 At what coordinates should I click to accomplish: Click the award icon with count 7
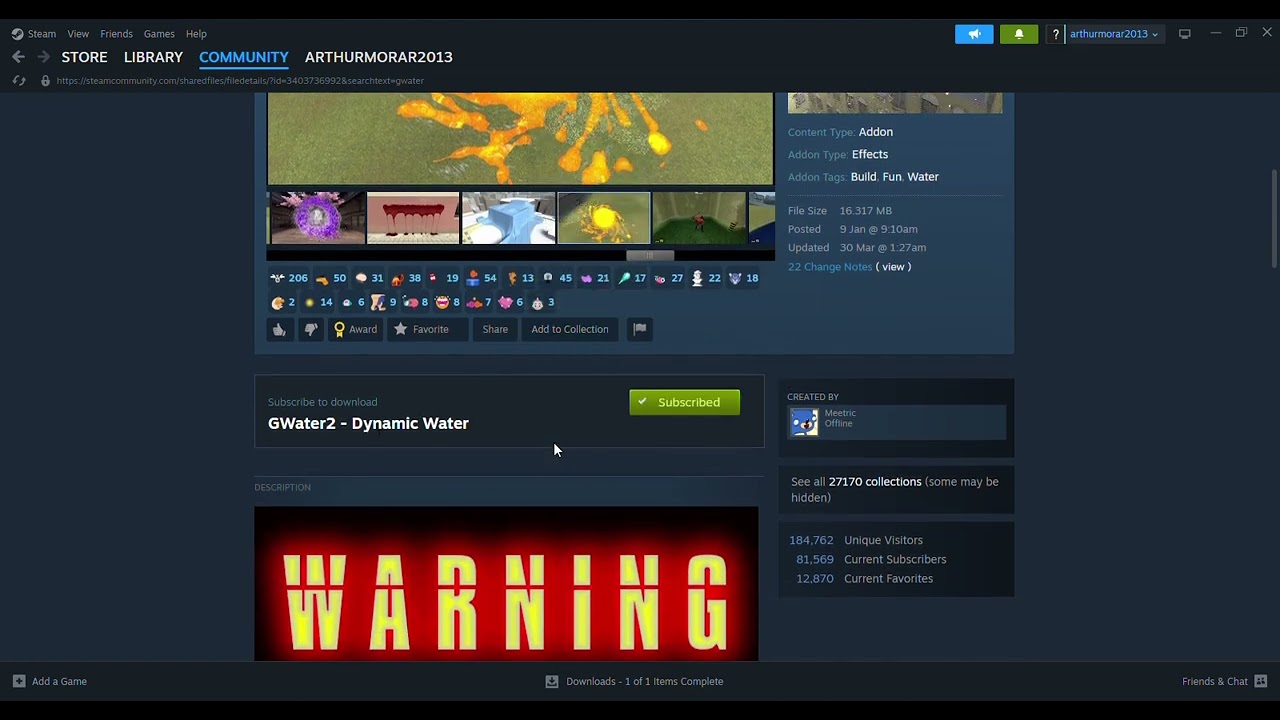tap(474, 302)
